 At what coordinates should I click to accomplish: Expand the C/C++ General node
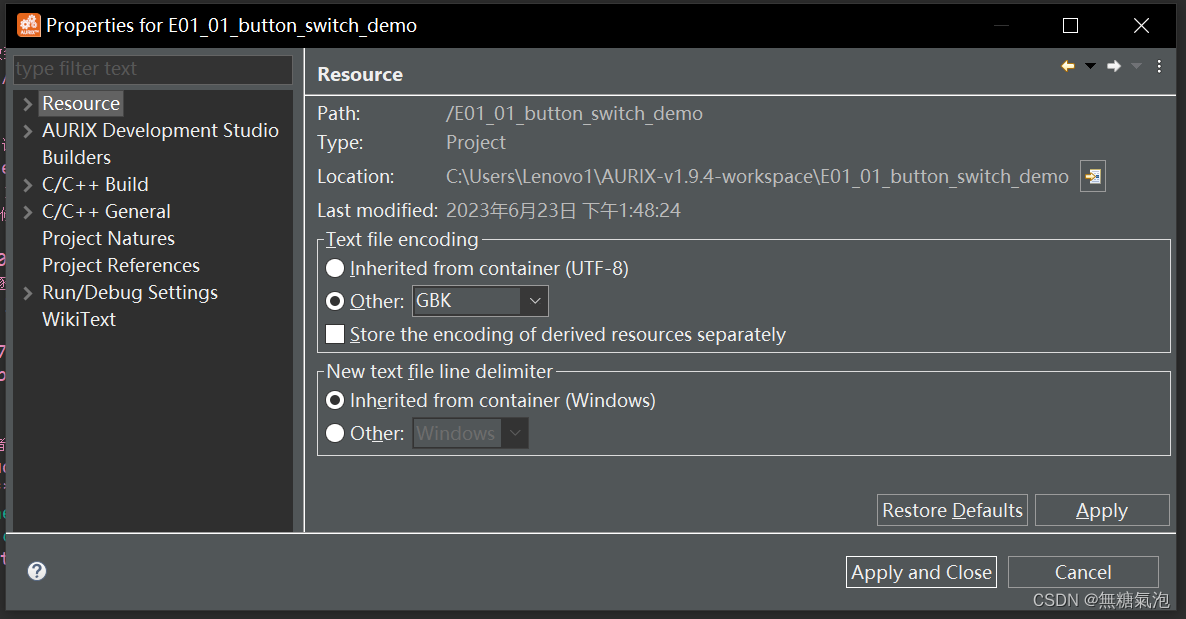pos(27,212)
